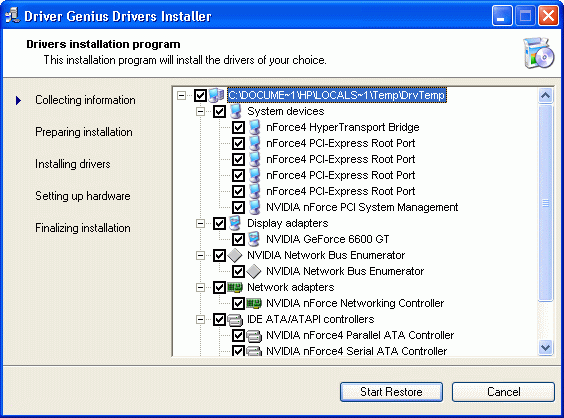
Task: Select the NVIDIA nForce PCI System Management item
Action: click(x=362, y=207)
